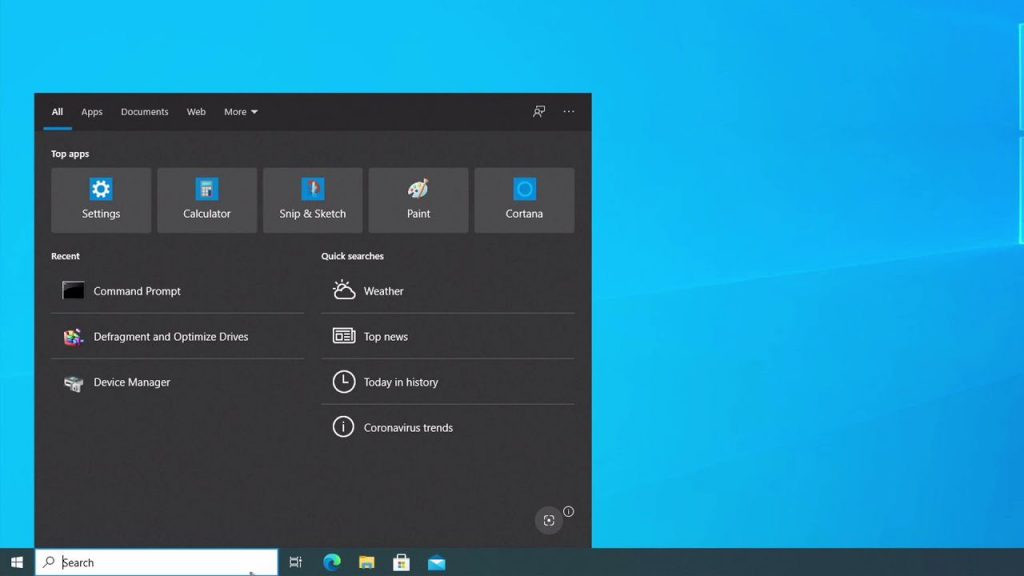The image size is (1024, 576).
Task: Open the Snip & Sketch tile
Action: click(313, 200)
